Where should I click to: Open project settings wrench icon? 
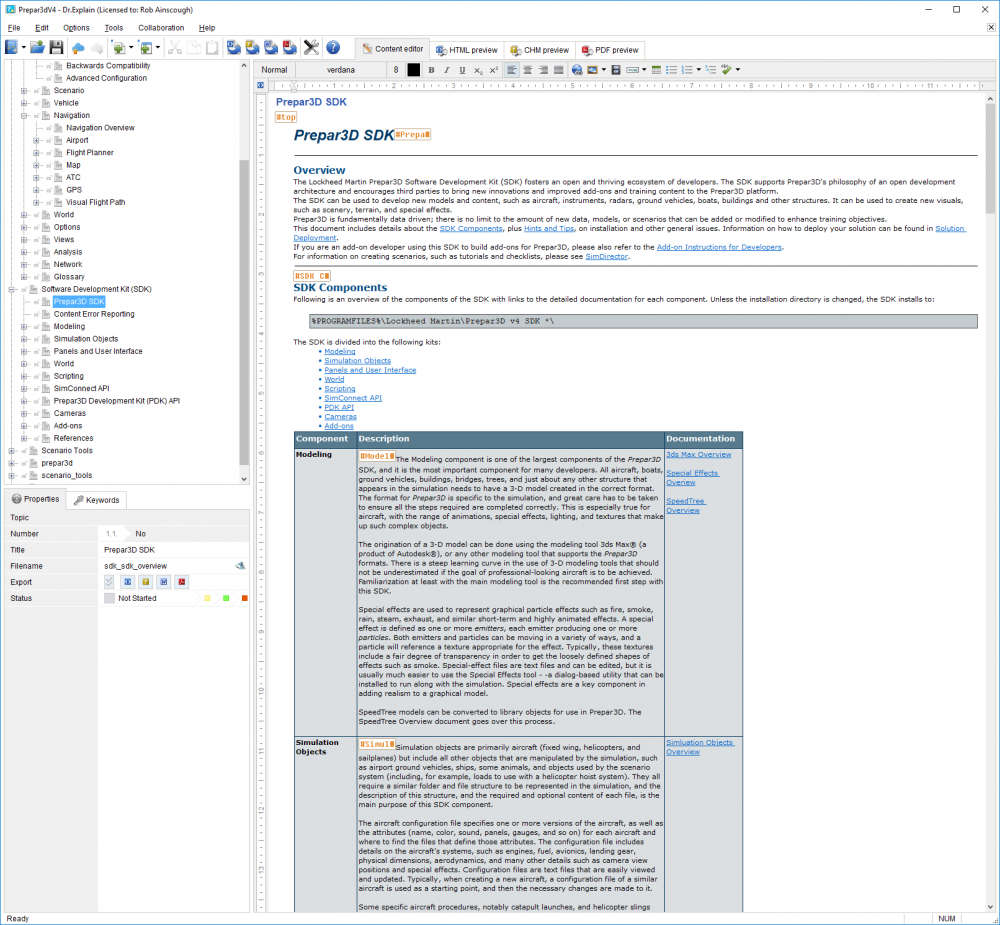(311, 47)
